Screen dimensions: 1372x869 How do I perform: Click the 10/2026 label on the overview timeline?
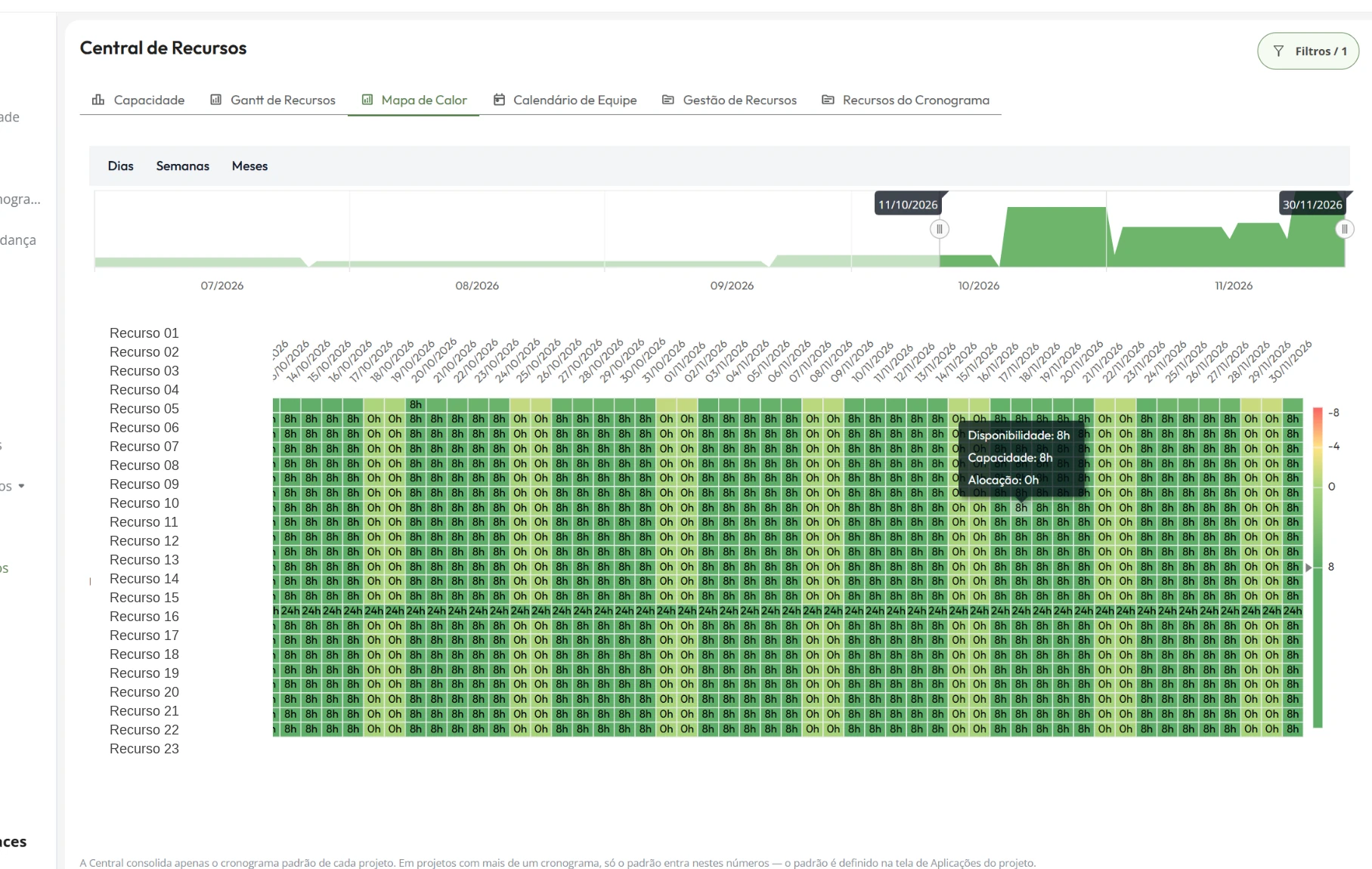coord(979,286)
